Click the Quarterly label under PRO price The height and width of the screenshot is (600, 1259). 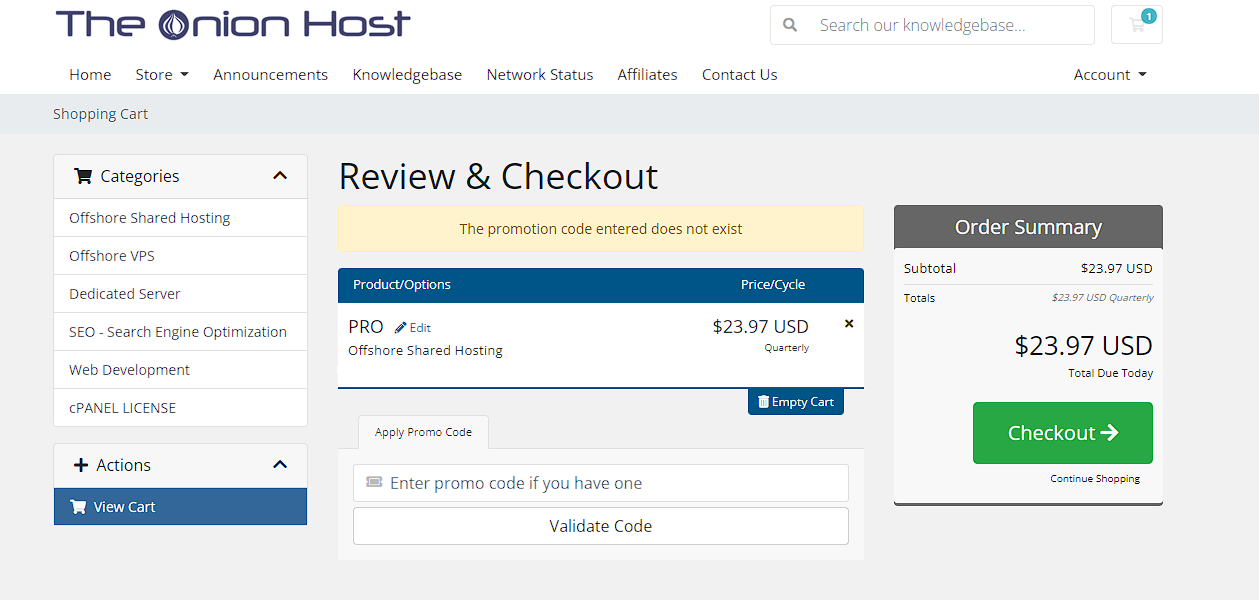pos(787,348)
